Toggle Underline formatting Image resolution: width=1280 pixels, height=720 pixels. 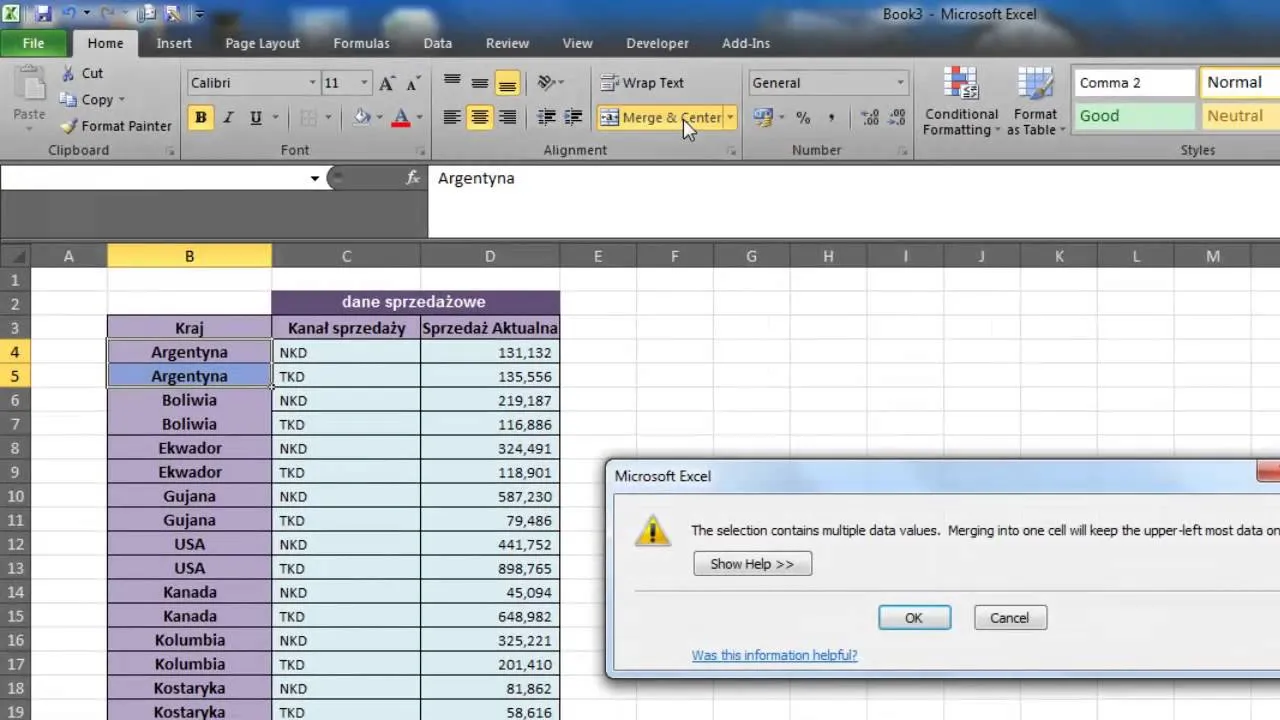(x=255, y=117)
